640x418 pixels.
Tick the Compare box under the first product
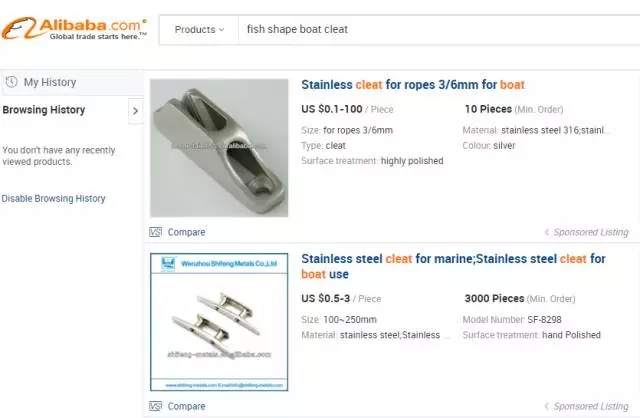pos(155,232)
